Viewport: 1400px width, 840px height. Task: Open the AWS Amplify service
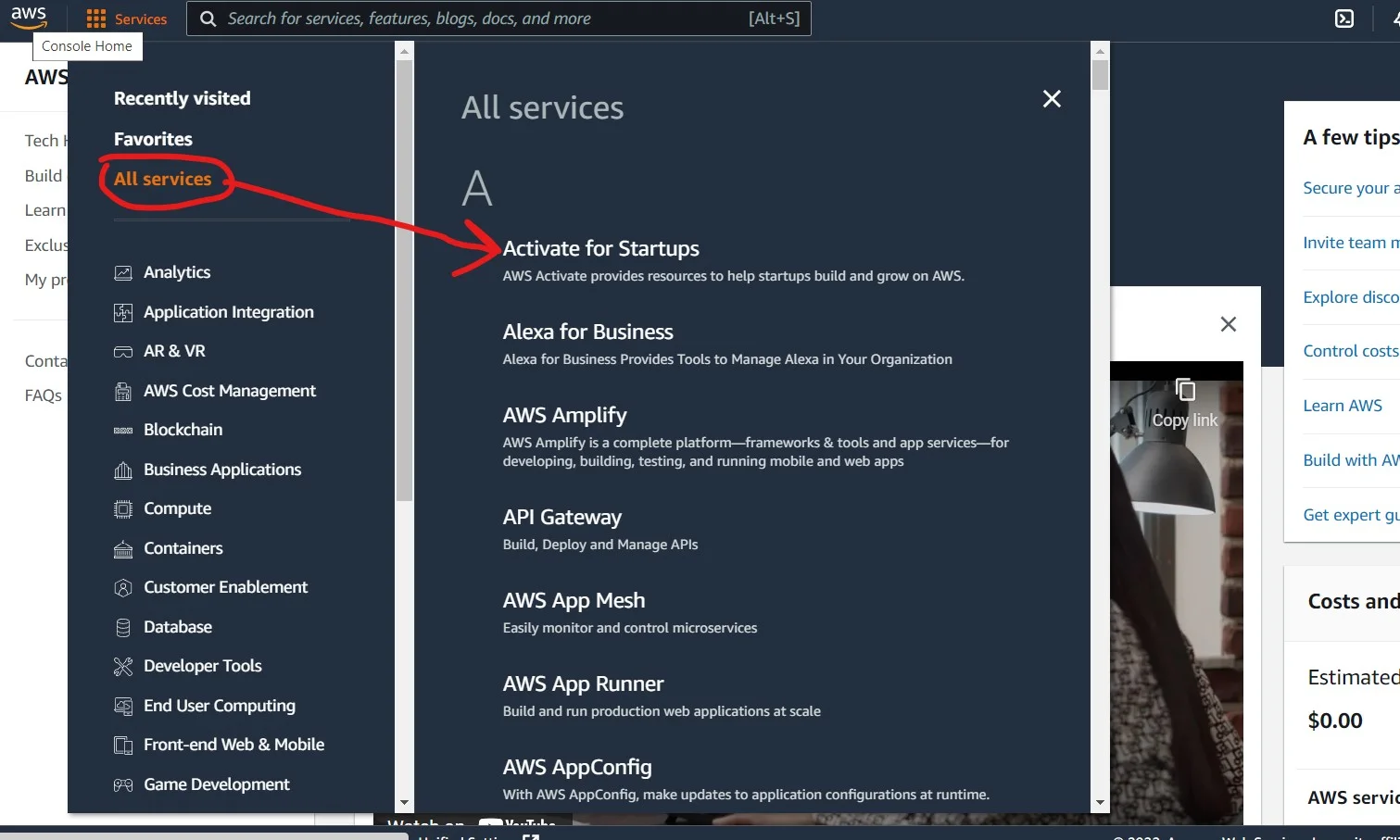565,415
